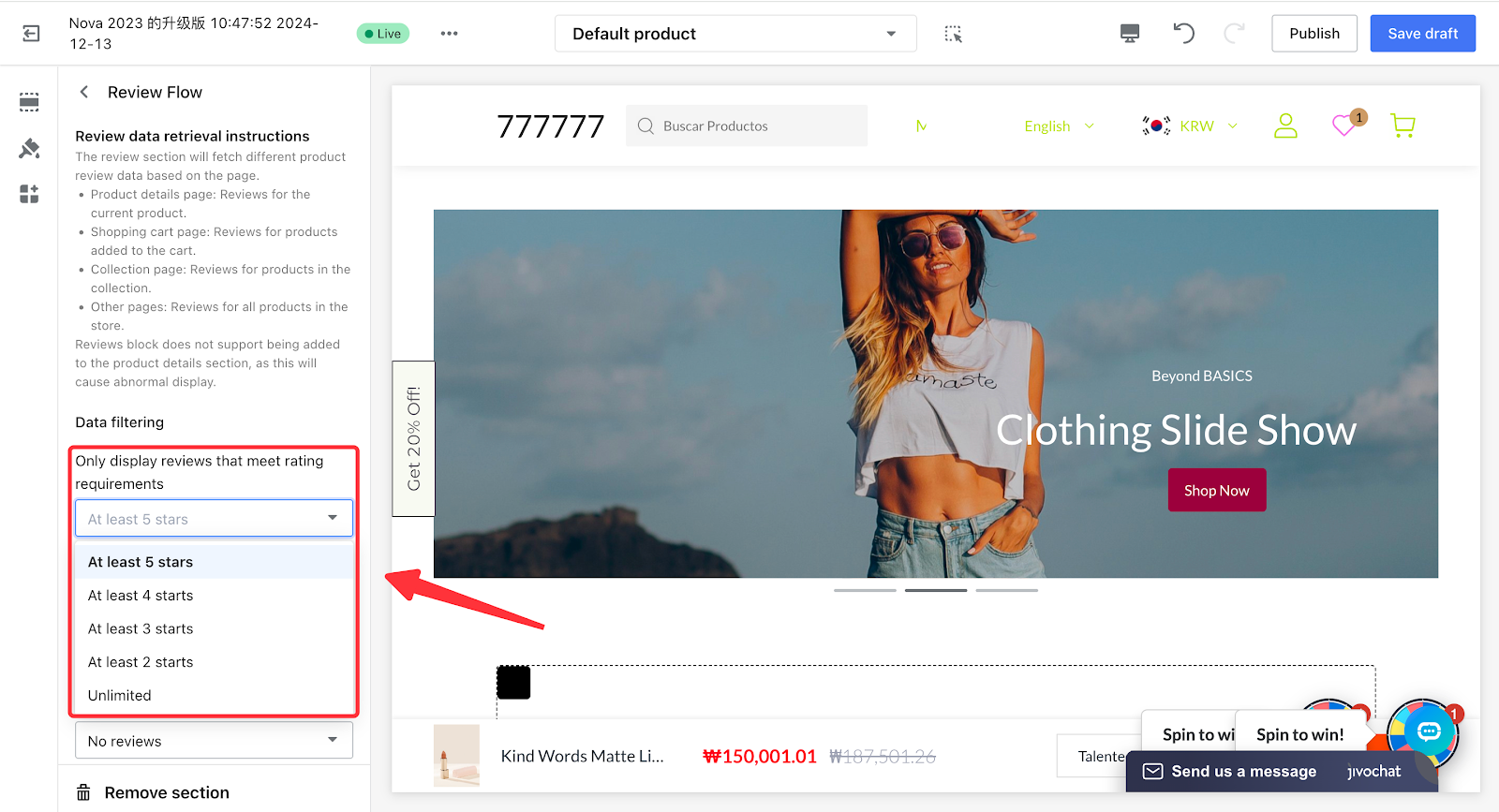1499x812 pixels.
Task: Open the theme settings brush icon
Action: tap(29, 148)
